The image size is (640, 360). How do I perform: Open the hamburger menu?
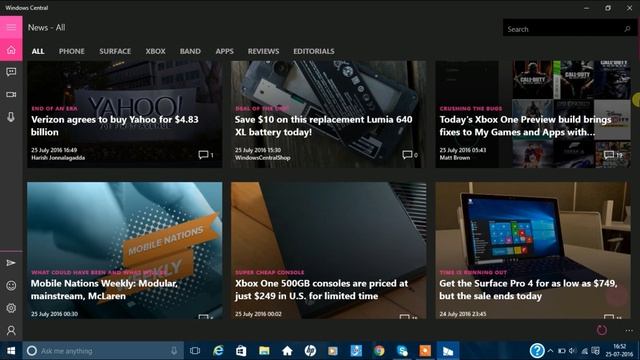[11, 27]
